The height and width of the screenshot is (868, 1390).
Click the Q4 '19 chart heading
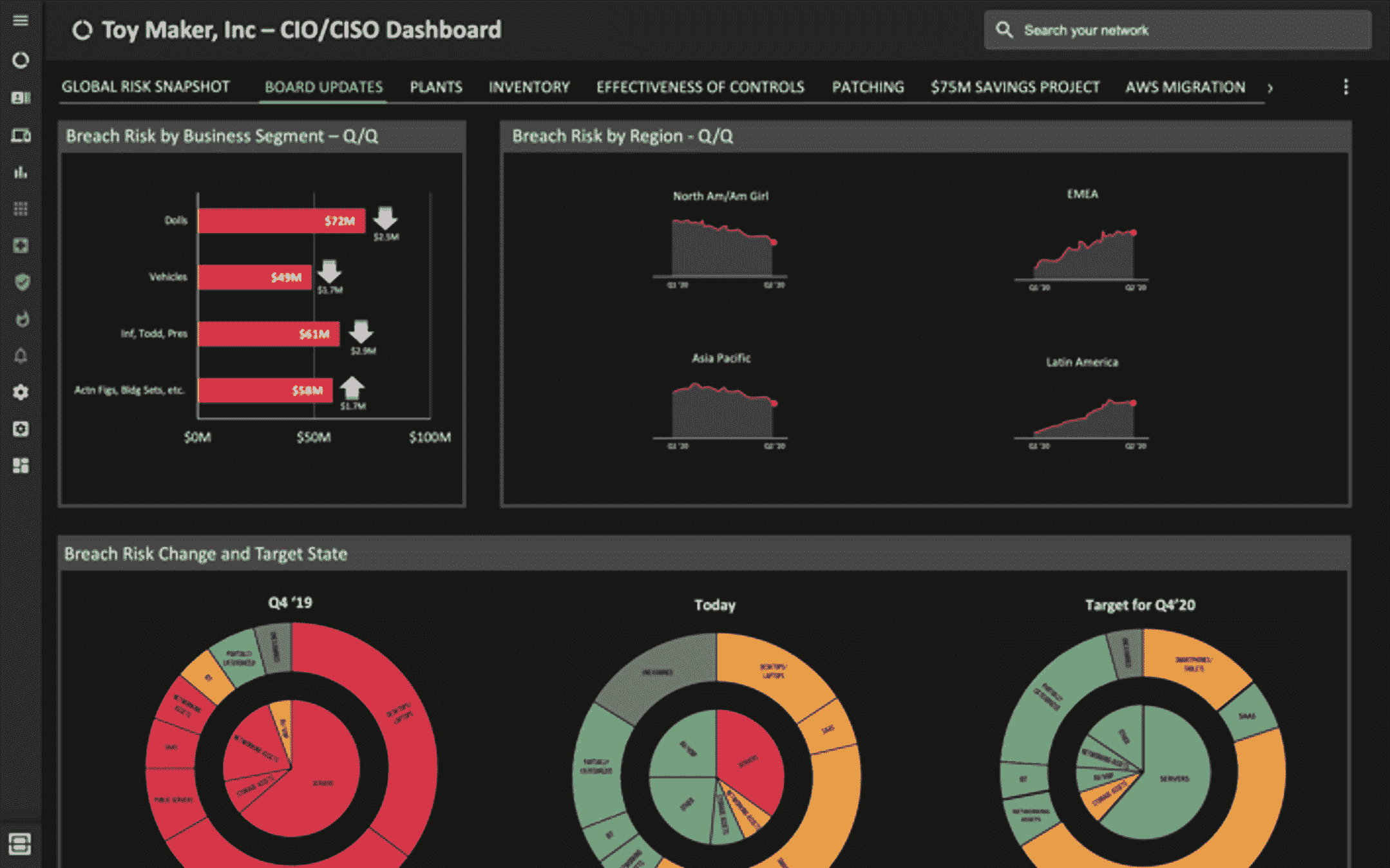290,602
